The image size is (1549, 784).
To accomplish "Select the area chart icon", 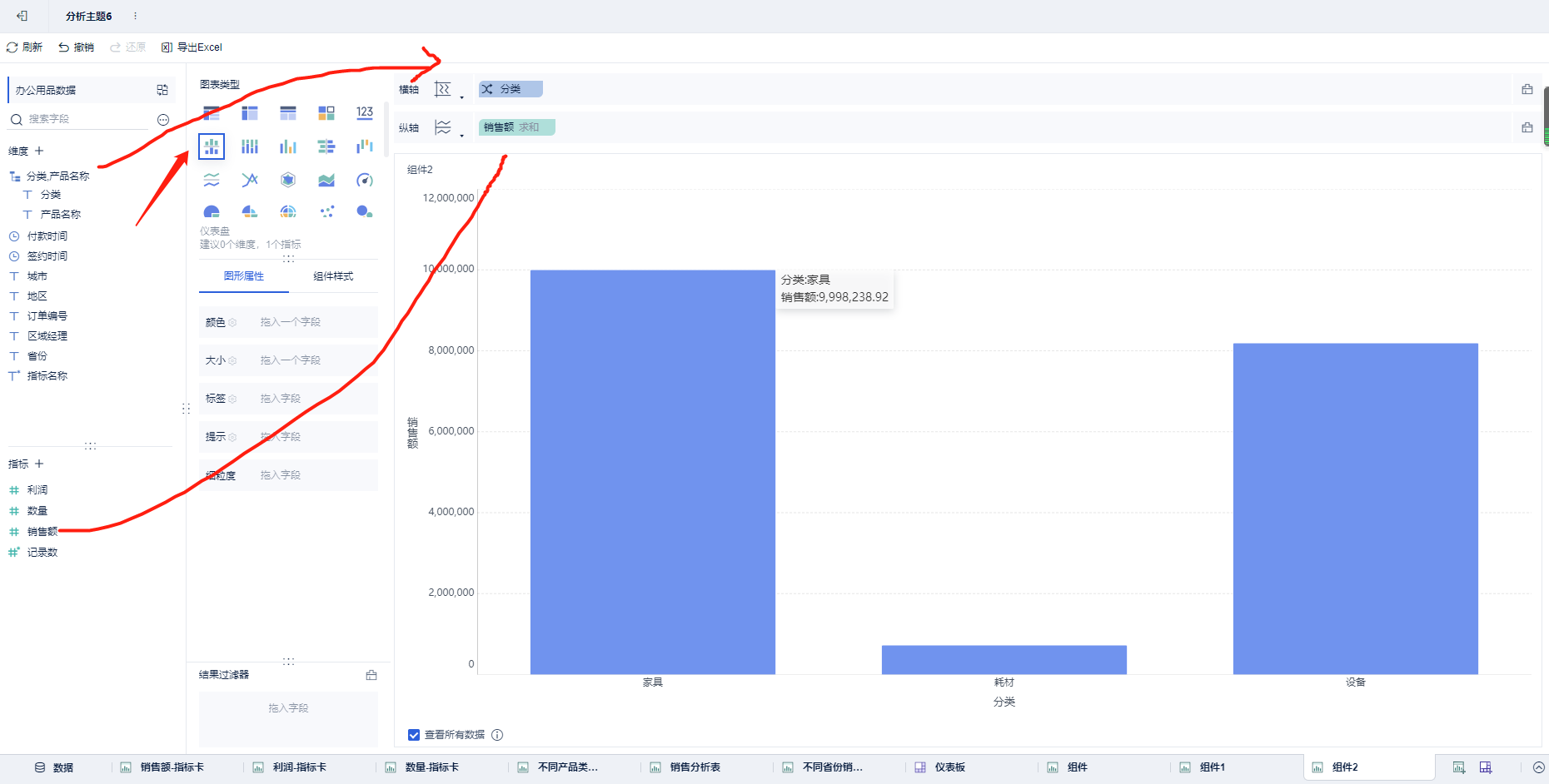I will tap(326, 180).
